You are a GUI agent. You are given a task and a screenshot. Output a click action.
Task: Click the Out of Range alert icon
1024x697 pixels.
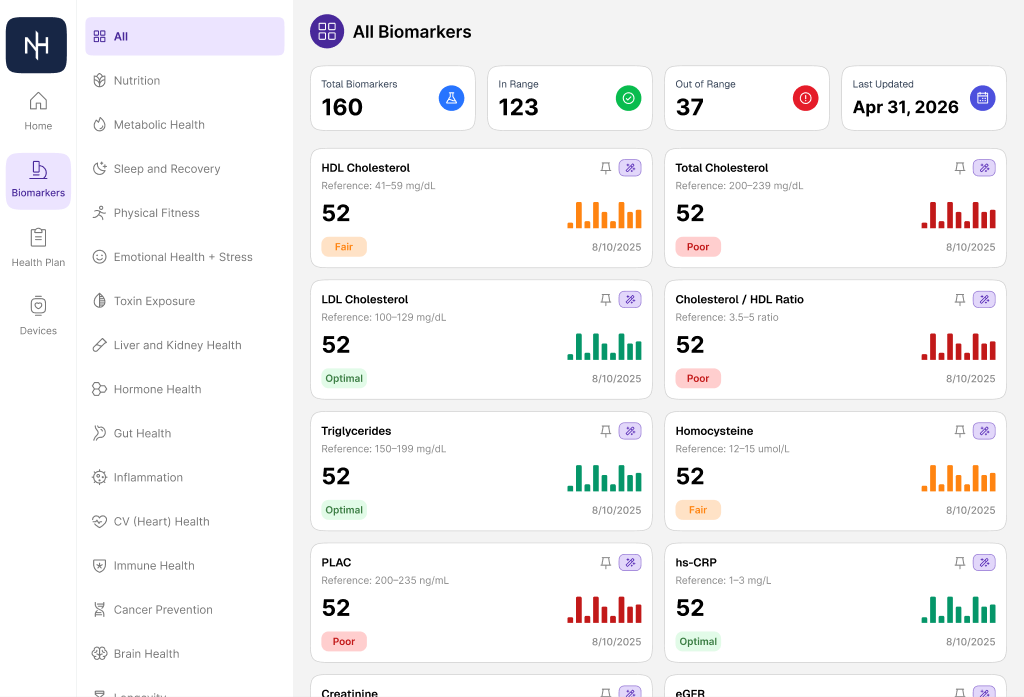tap(805, 98)
